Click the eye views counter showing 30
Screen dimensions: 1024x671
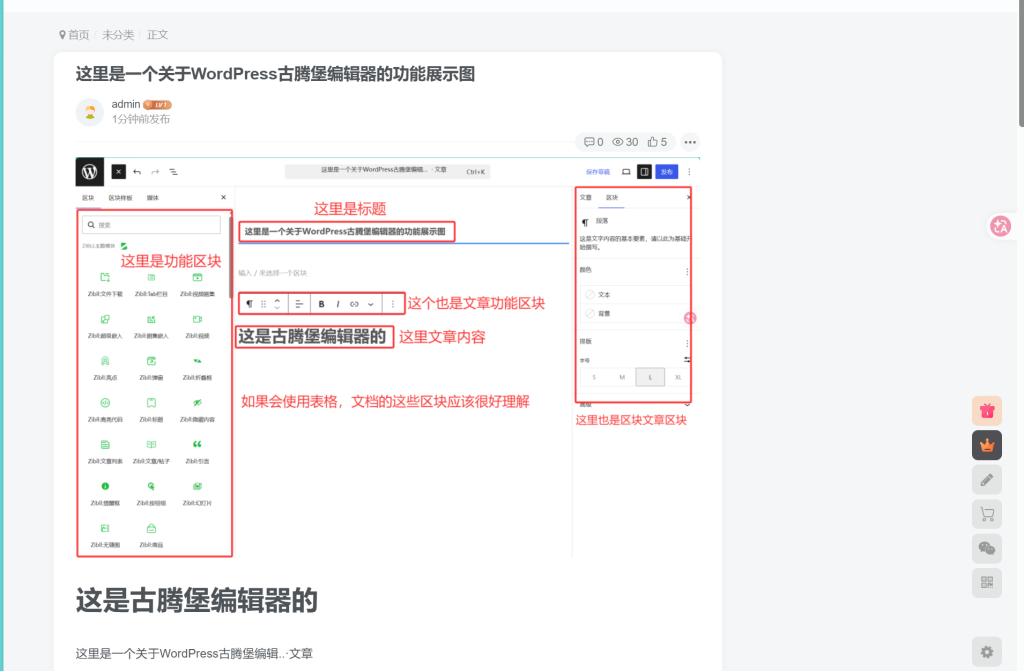coord(625,142)
